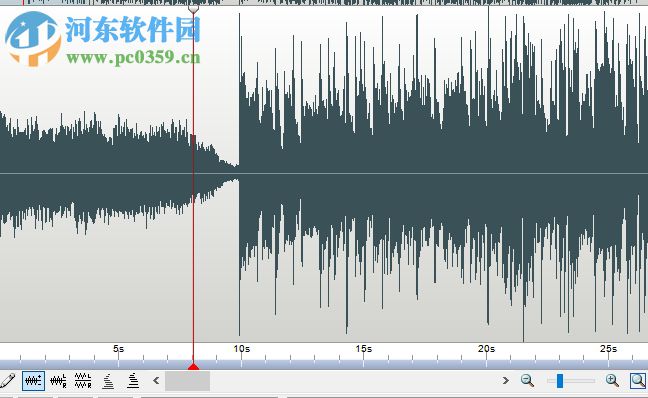The height and width of the screenshot is (398, 648).
Task: Switch to overlaid L/R channel waveform view
Action: [58, 381]
